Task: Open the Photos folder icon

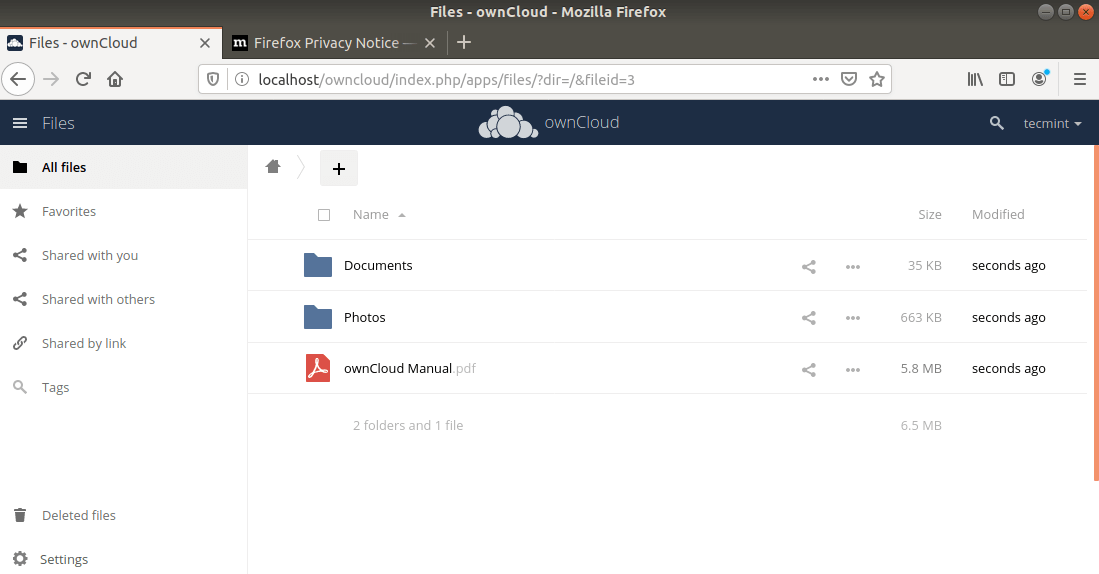Action: click(318, 317)
